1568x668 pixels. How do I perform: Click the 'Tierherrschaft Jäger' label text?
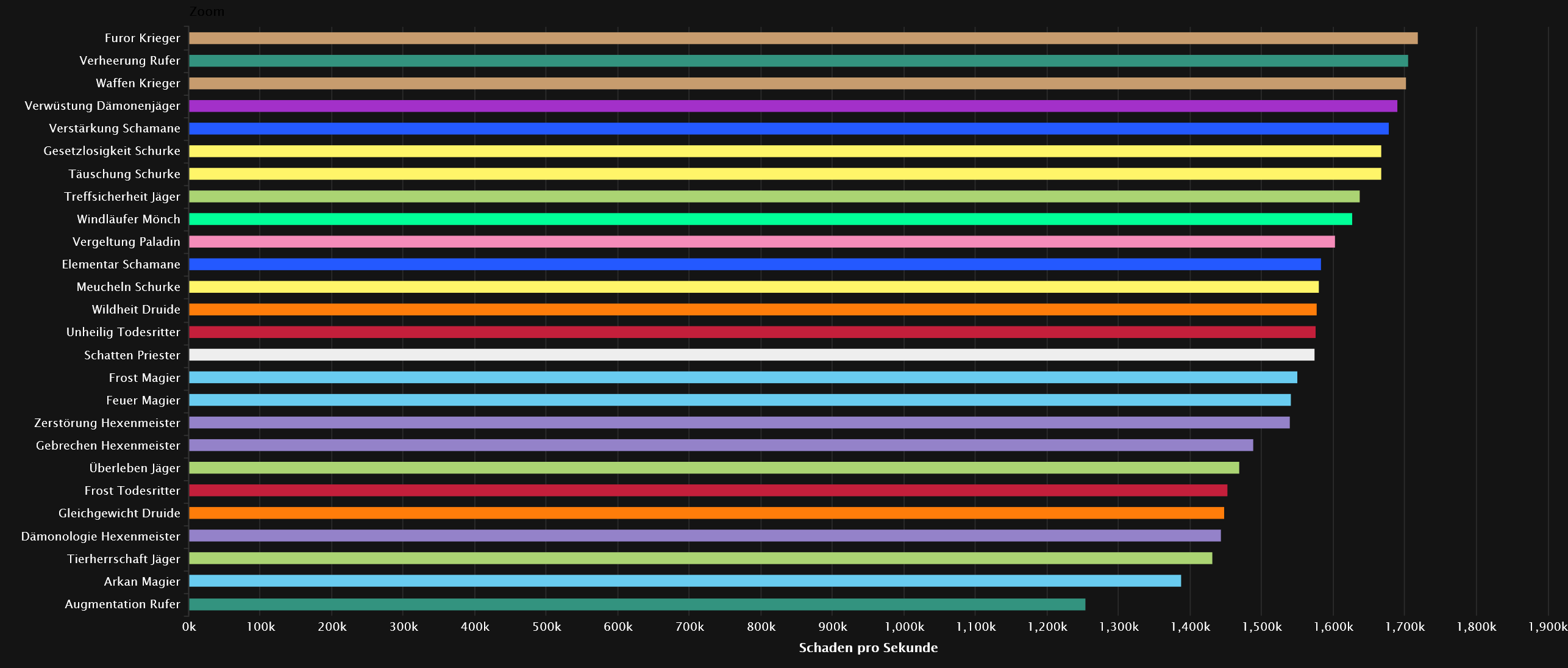click(x=124, y=559)
